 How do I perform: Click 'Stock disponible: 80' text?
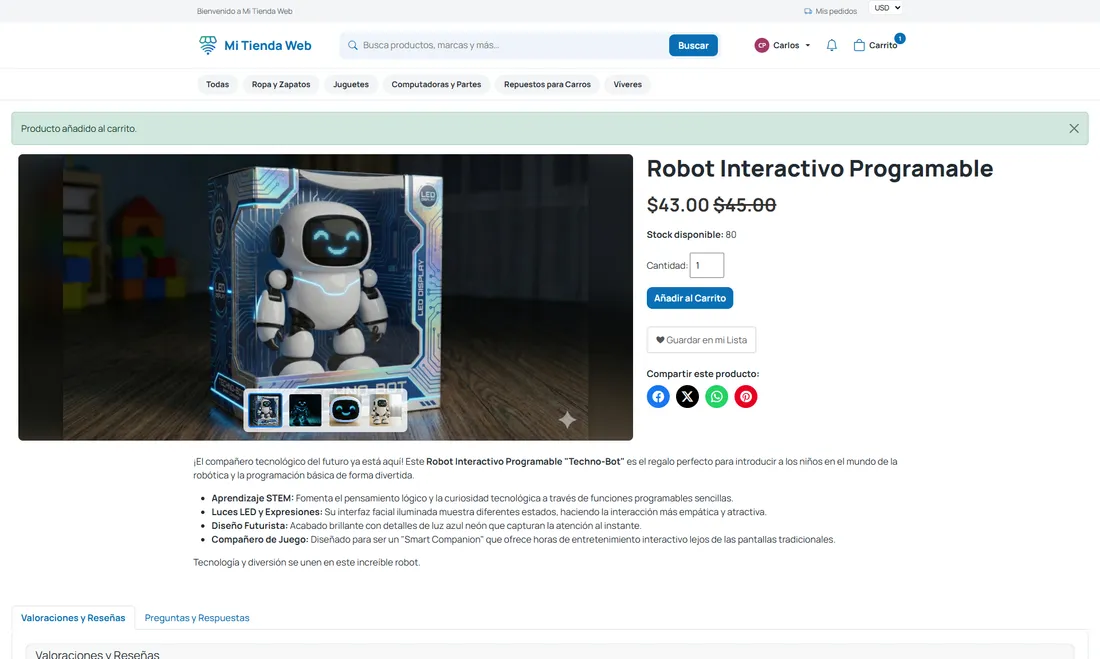pos(691,234)
